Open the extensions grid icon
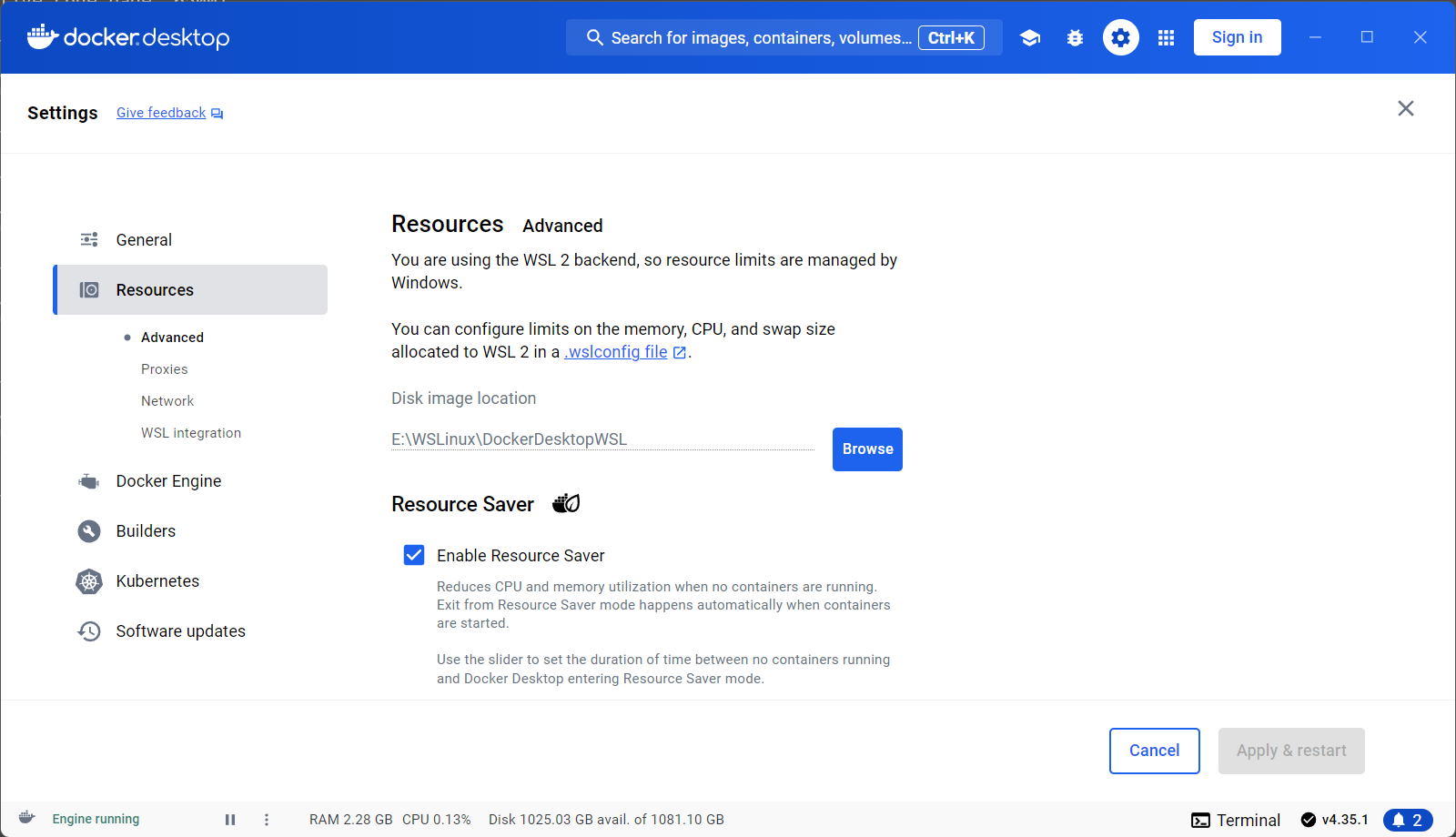 click(1166, 38)
